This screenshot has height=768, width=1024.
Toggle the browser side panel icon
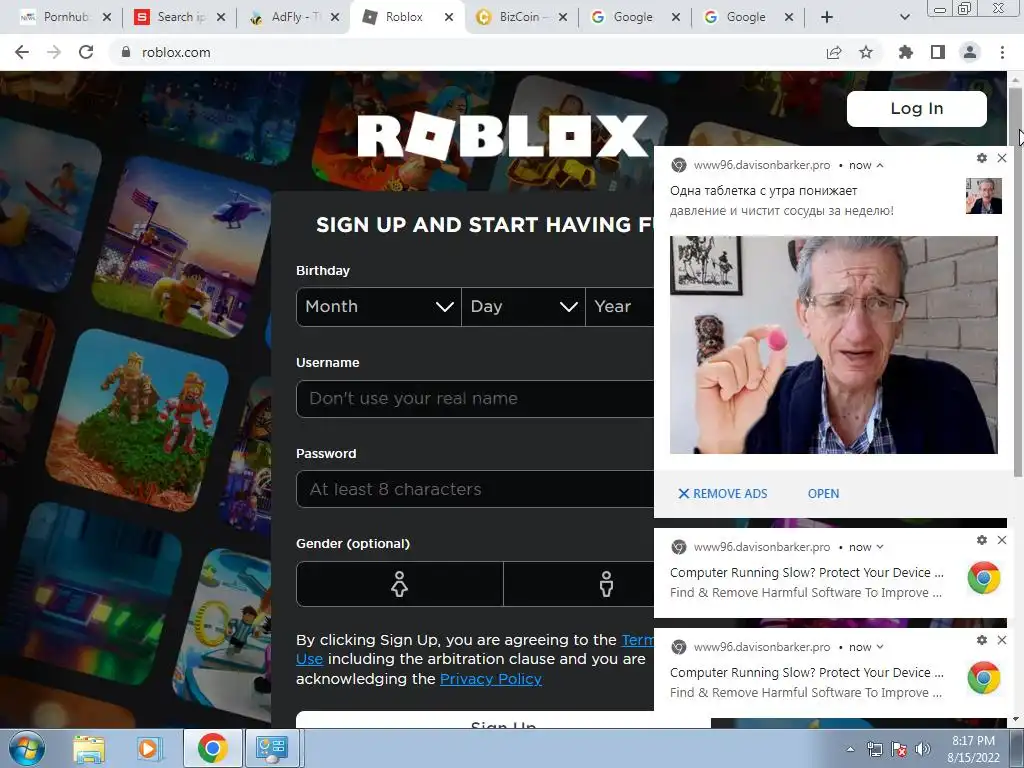click(x=938, y=52)
